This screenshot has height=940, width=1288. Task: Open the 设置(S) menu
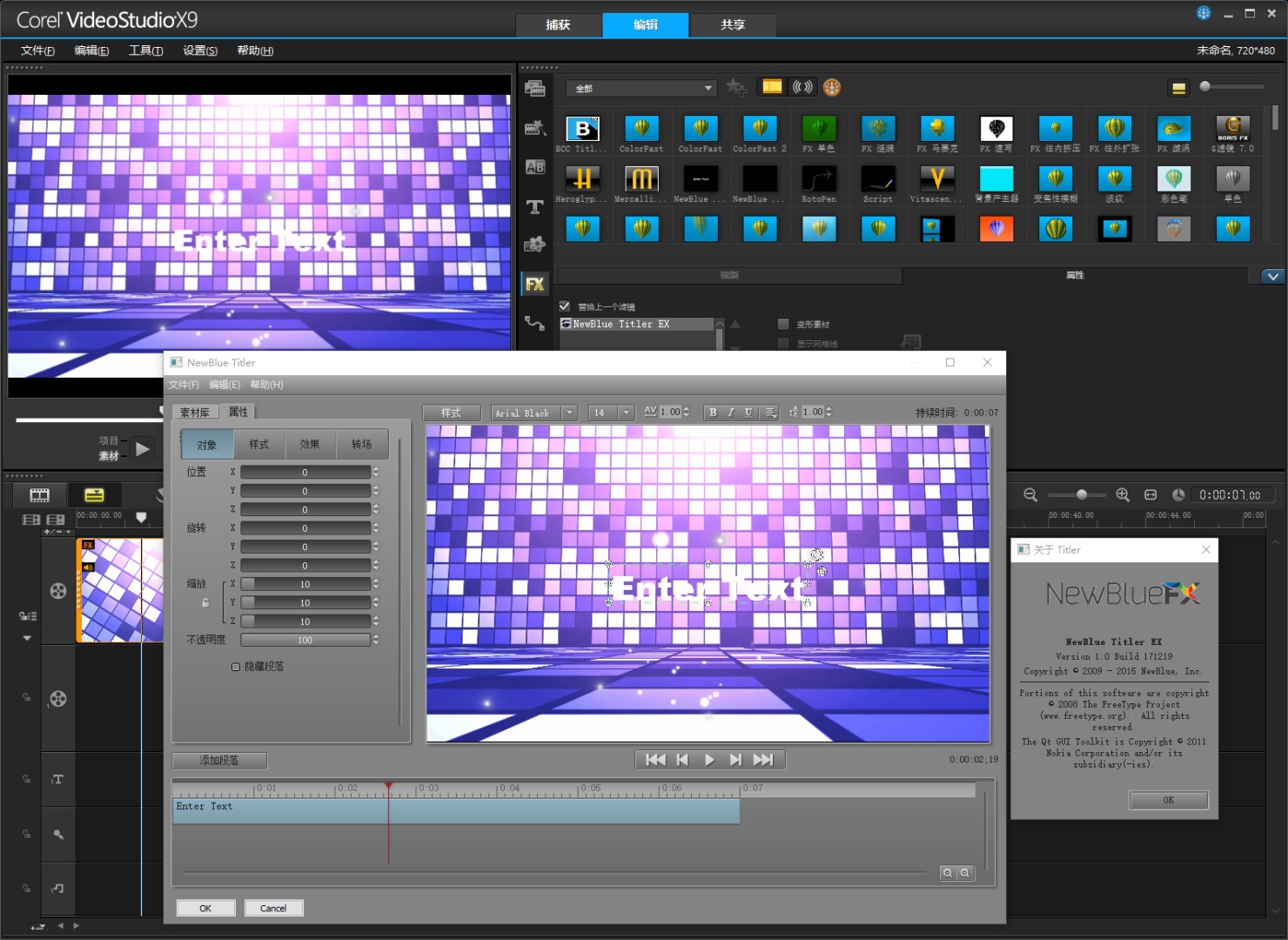click(x=200, y=50)
